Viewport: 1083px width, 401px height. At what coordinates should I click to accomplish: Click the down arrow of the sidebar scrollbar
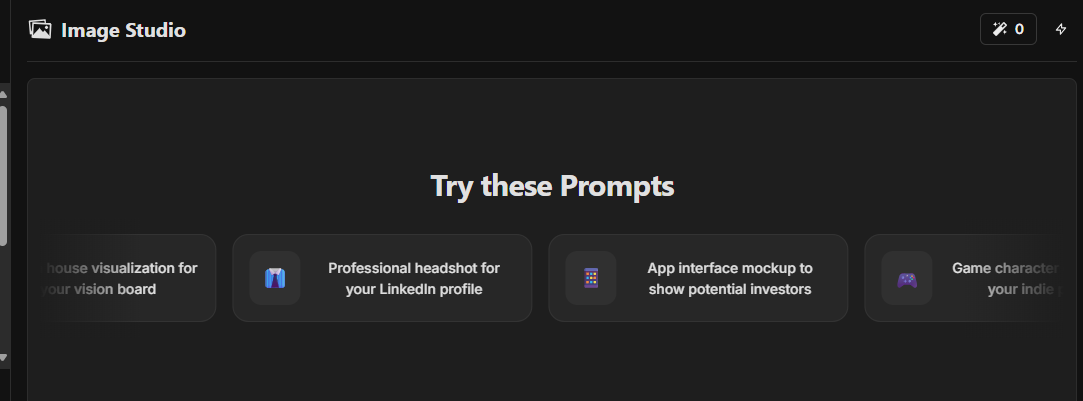[x=3, y=358]
